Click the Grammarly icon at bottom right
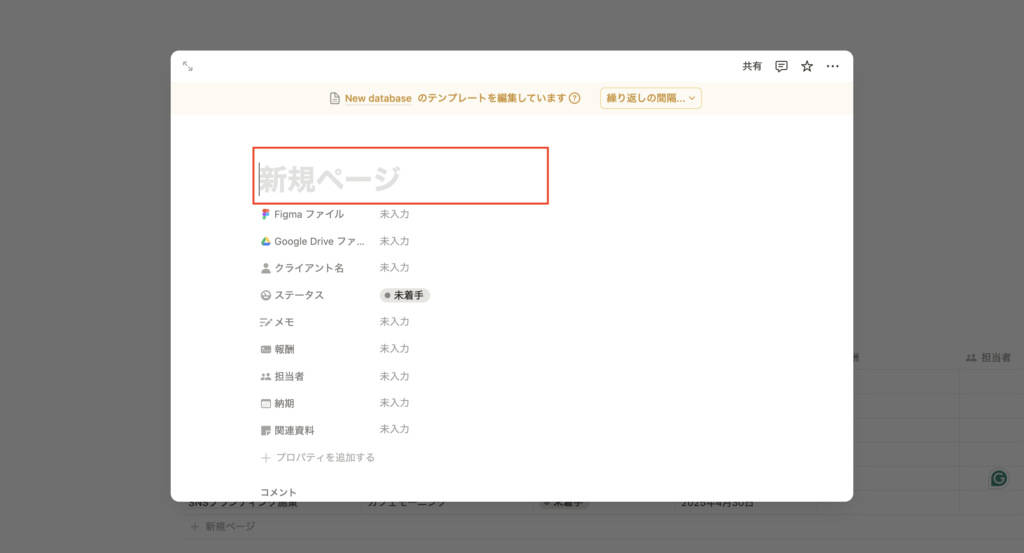Viewport: 1024px width, 553px height. click(998, 478)
